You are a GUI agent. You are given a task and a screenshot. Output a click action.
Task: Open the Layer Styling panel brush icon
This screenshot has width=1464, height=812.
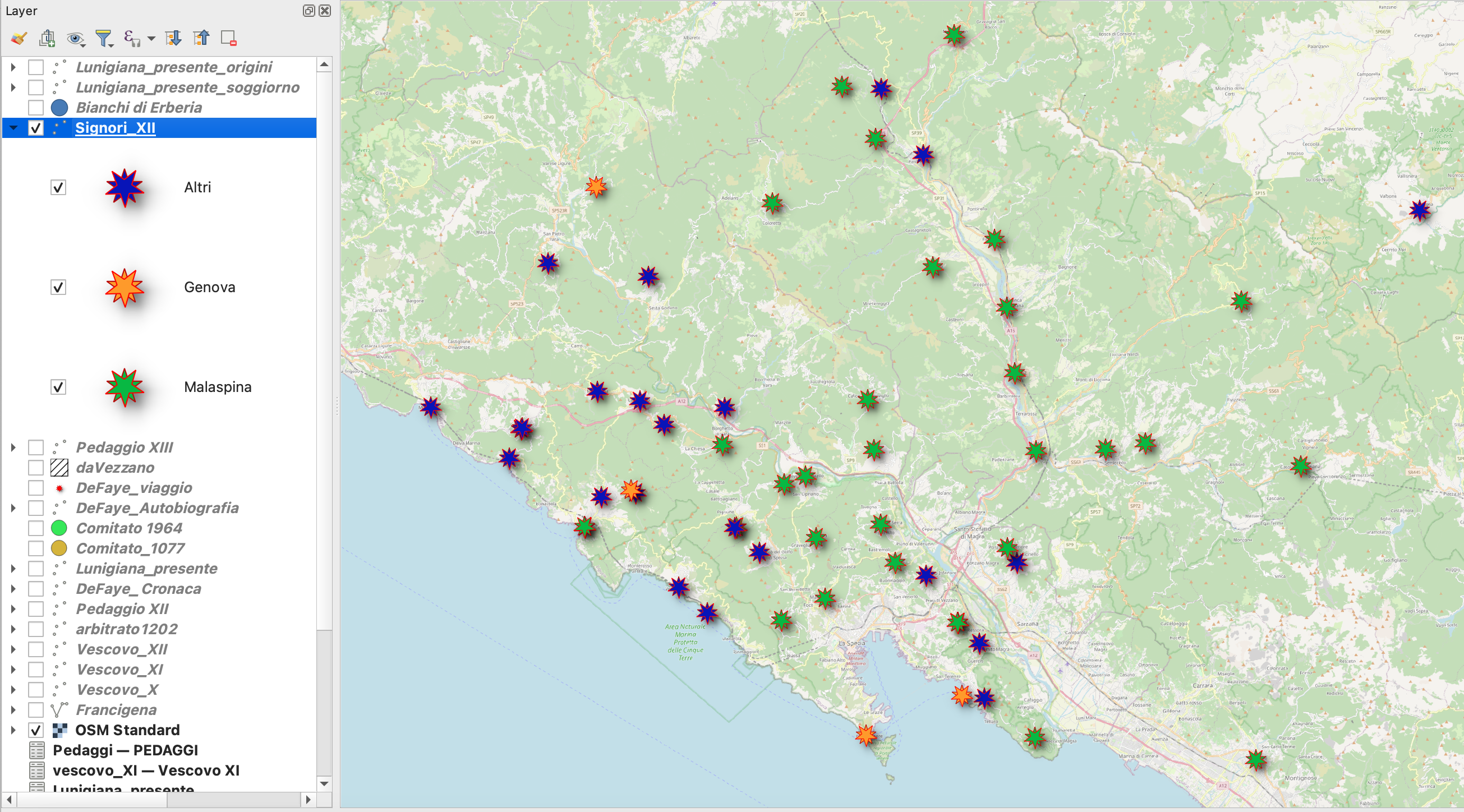[x=19, y=38]
